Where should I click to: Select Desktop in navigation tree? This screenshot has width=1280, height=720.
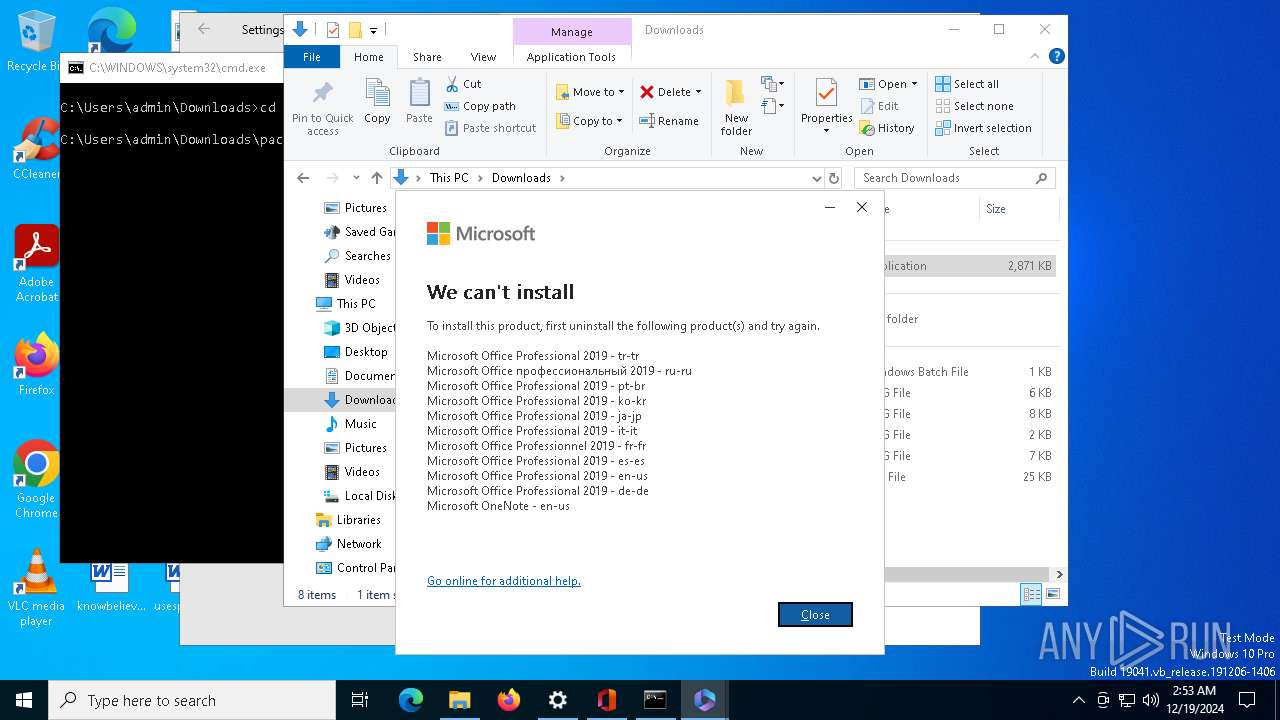click(356, 352)
